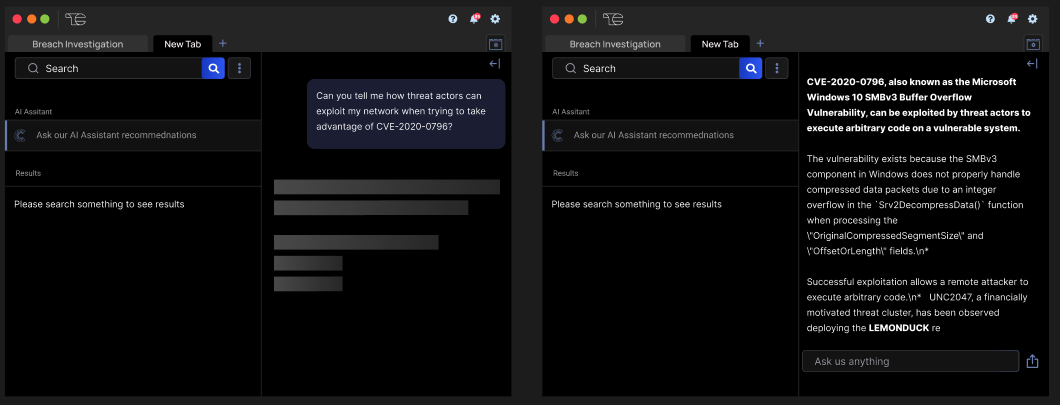The image size is (1060, 405).
Task: Click the AI Assitant label in right window
Action: (x=571, y=112)
